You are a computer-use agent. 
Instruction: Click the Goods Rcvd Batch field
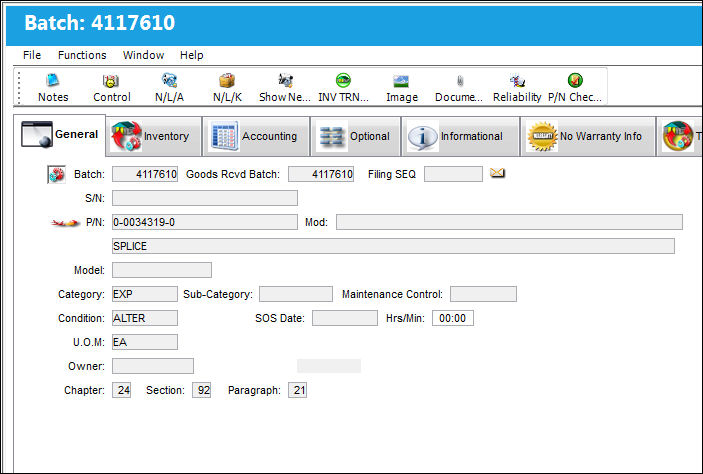[x=321, y=174]
